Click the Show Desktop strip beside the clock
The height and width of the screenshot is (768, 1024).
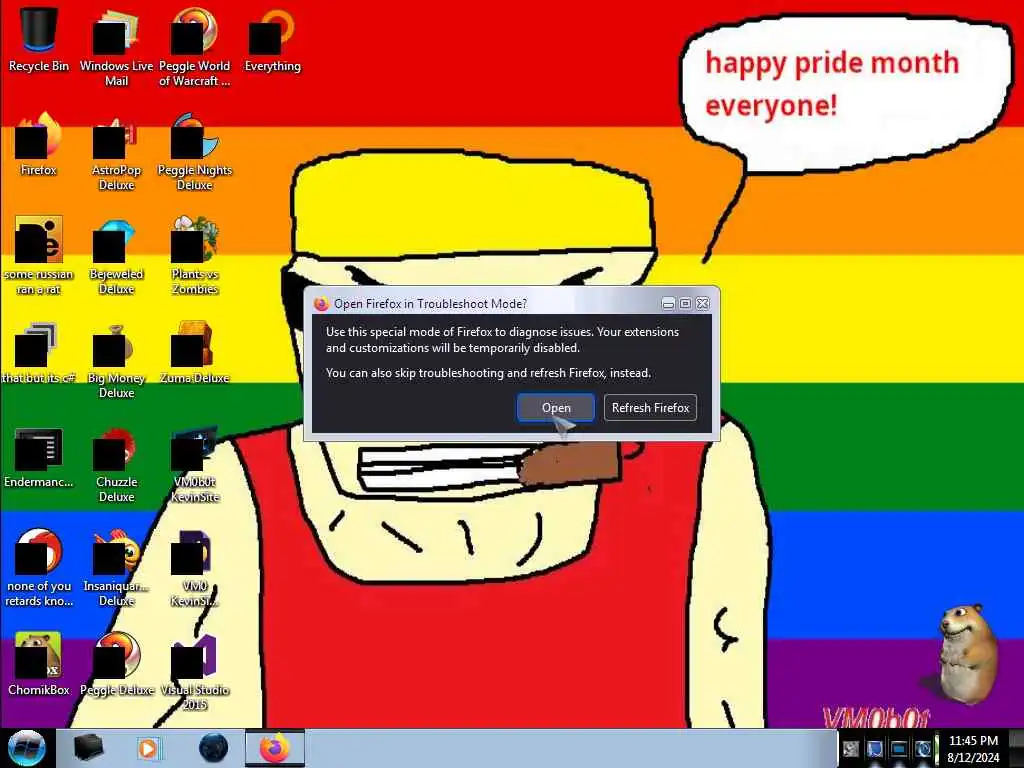(1016, 748)
